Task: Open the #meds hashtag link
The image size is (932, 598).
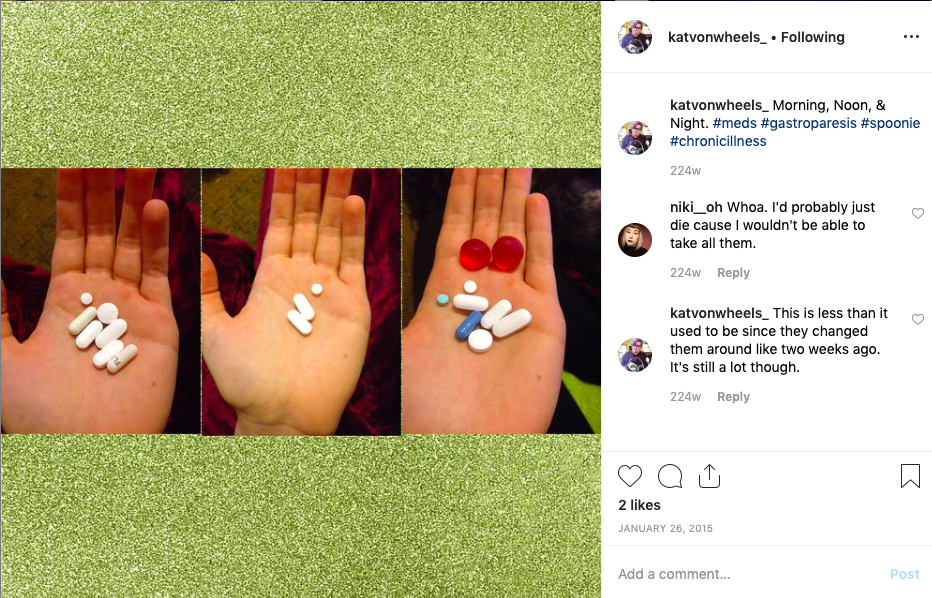Action: (735, 123)
